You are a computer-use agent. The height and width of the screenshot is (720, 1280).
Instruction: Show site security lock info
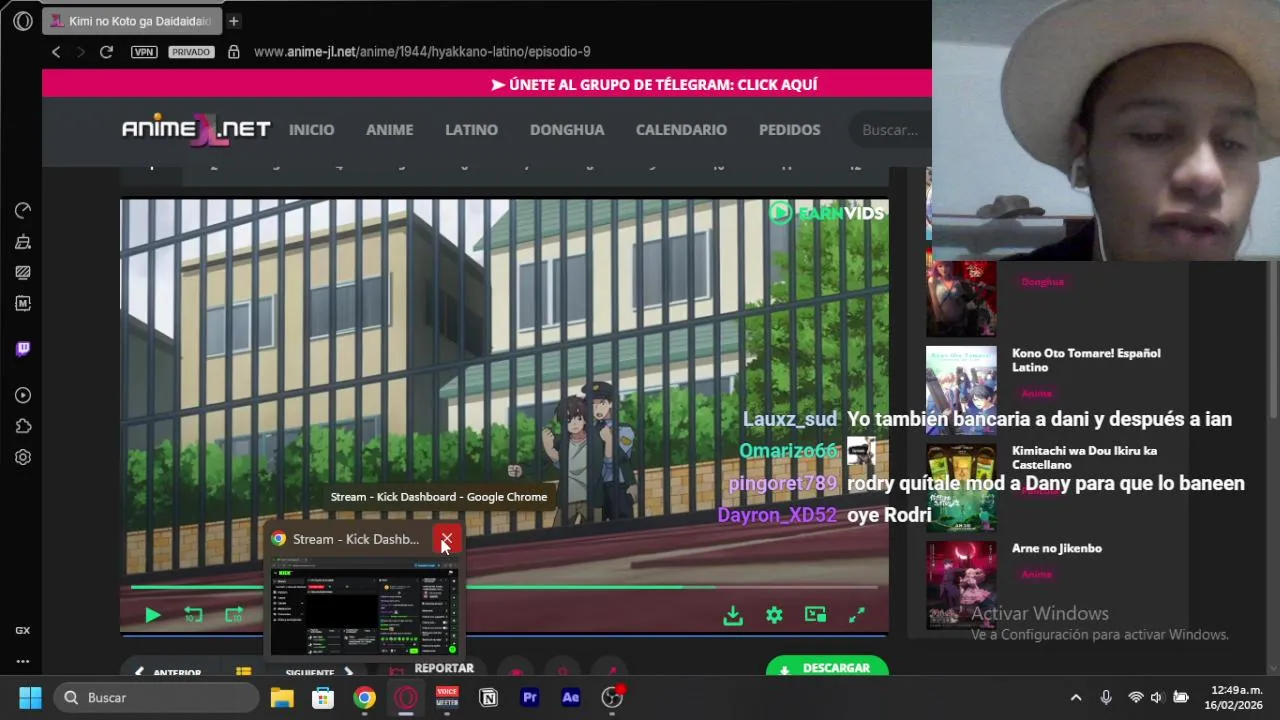[x=233, y=52]
